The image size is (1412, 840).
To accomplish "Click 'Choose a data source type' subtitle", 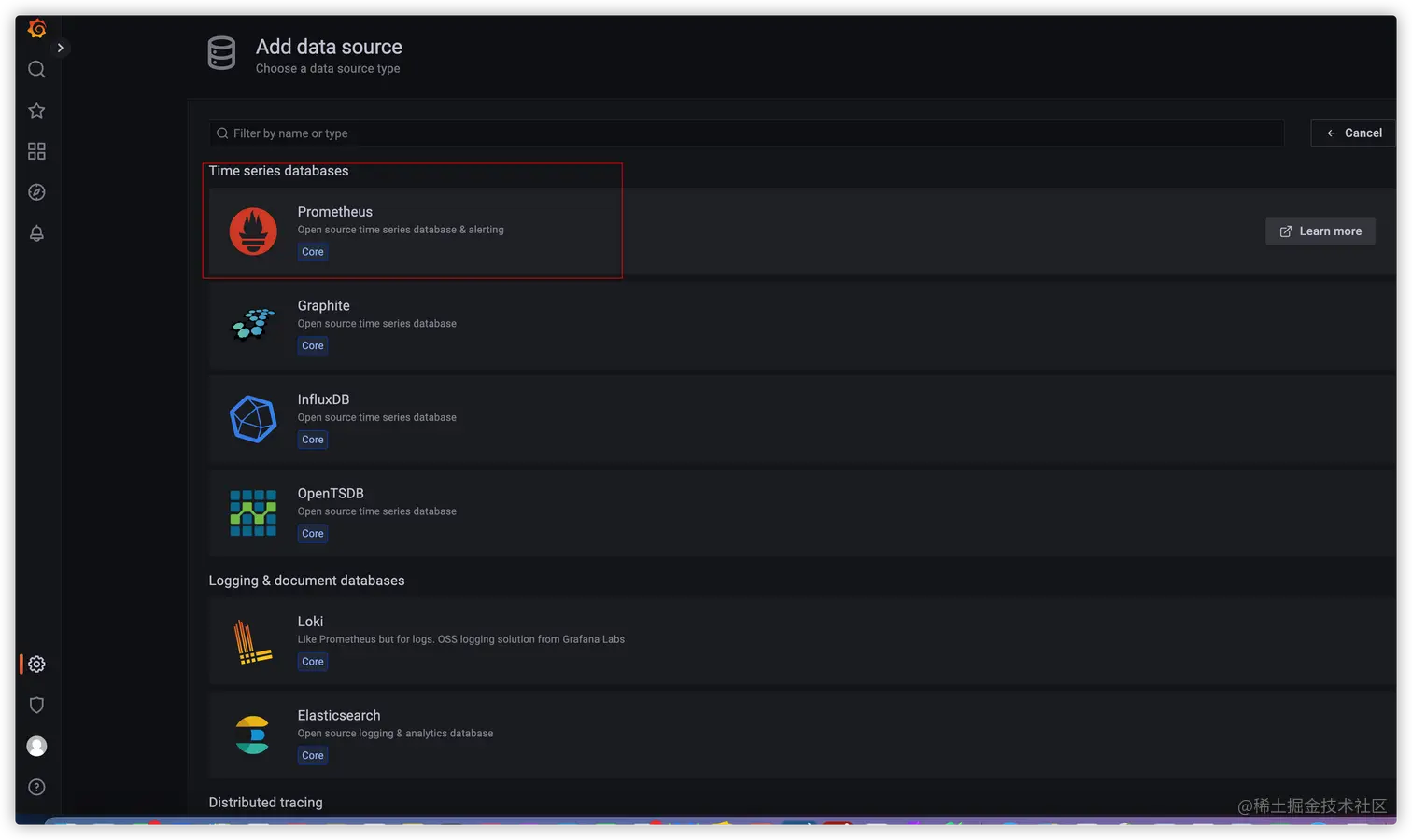I will click(328, 69).
